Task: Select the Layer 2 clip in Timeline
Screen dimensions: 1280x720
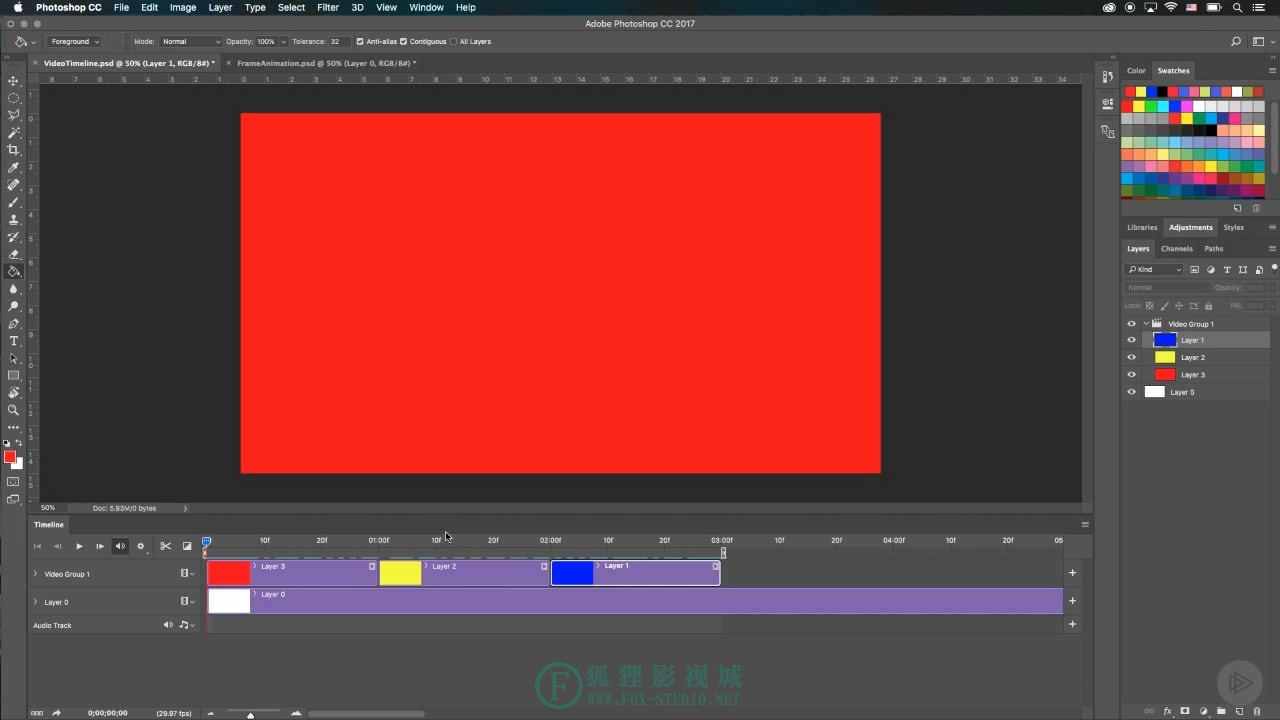Action: click(x=464, y=573)
